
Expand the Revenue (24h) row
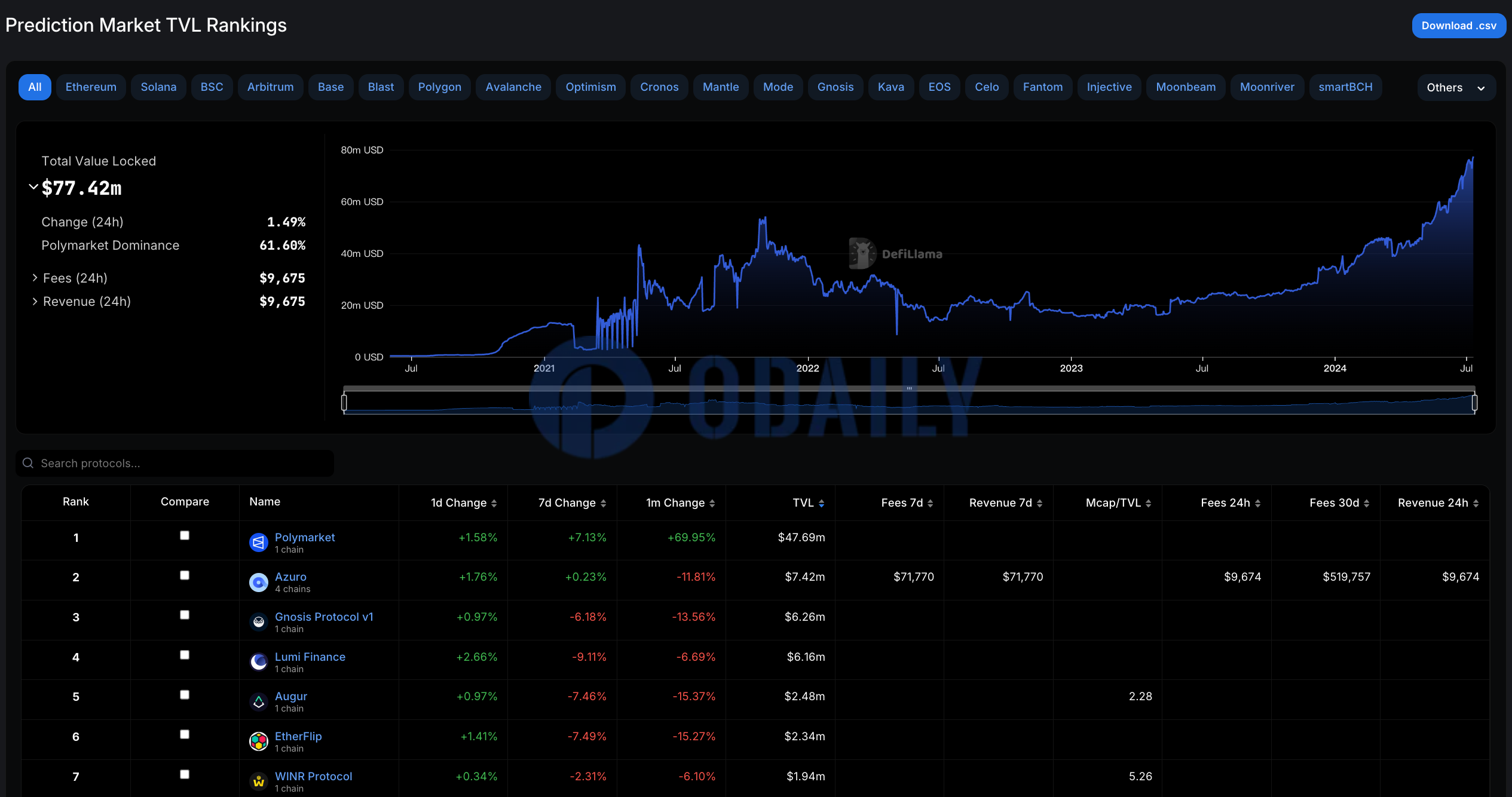coord(35,301)
